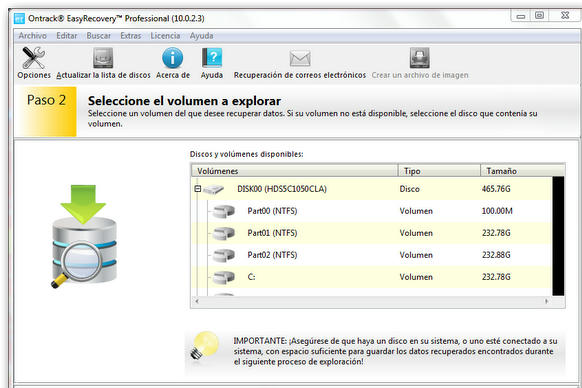Click the Part00 (NTFS) volume icon
Viewport: 582px width, 388px height.
point(223,211)
